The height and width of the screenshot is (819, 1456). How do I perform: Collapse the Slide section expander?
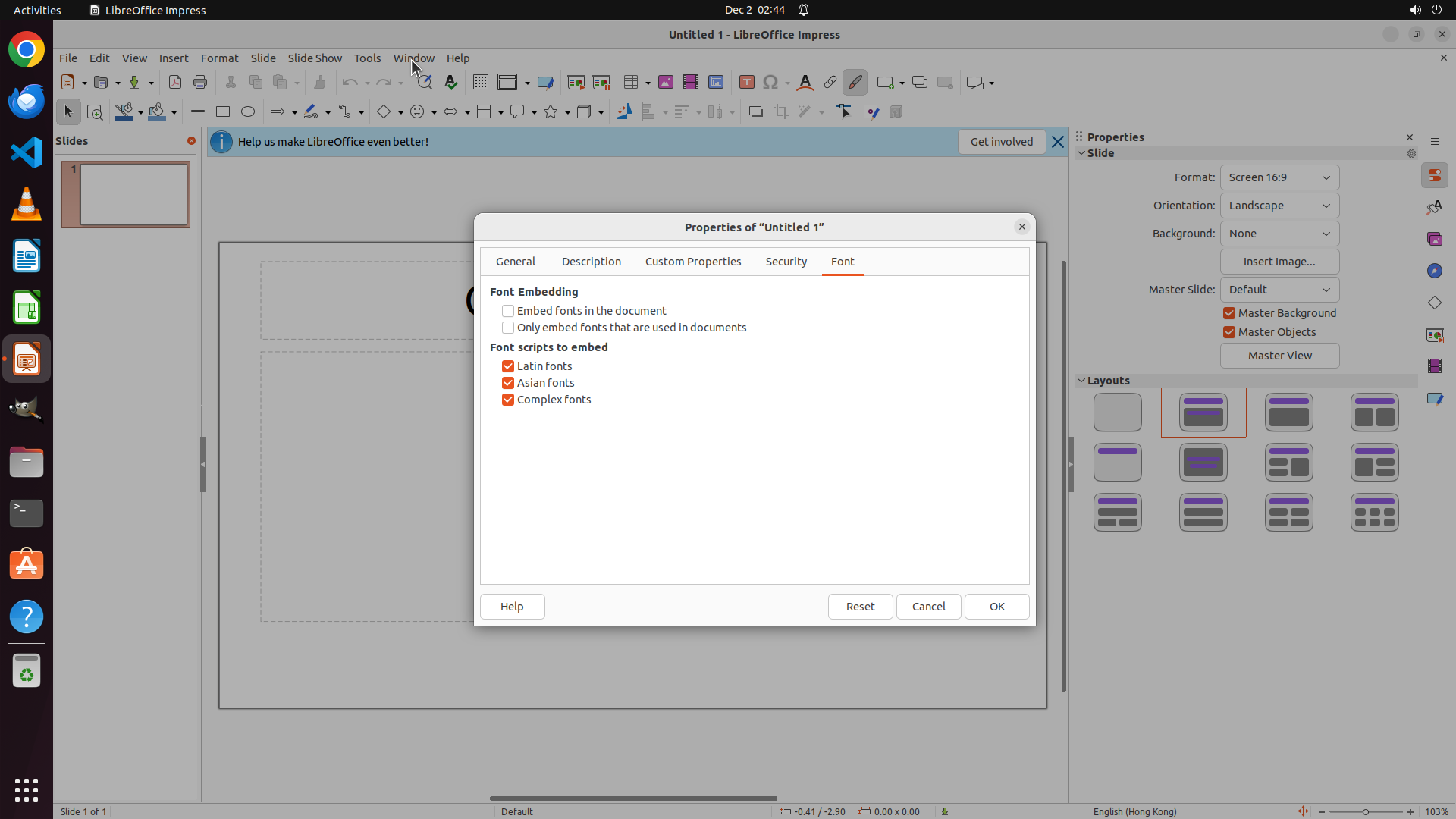tap(1081, 153)
